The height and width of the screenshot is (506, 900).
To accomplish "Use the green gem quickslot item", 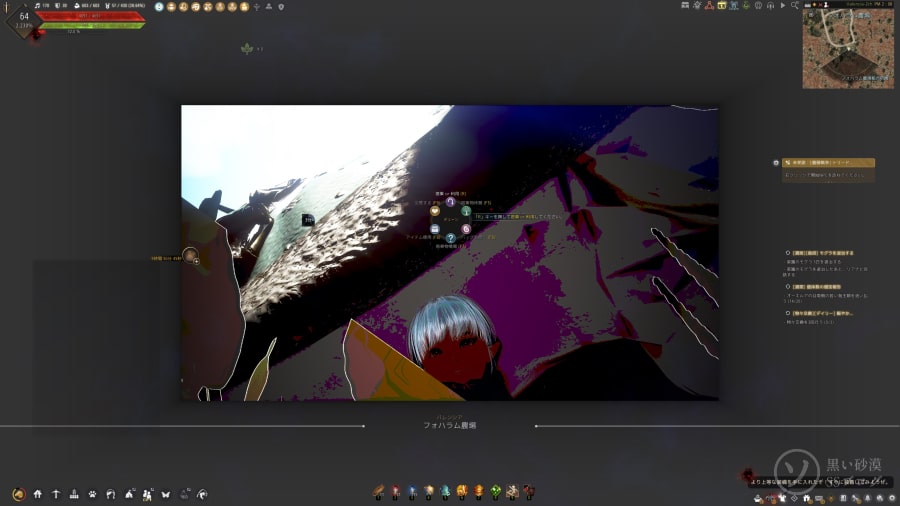I will point(495,491).
